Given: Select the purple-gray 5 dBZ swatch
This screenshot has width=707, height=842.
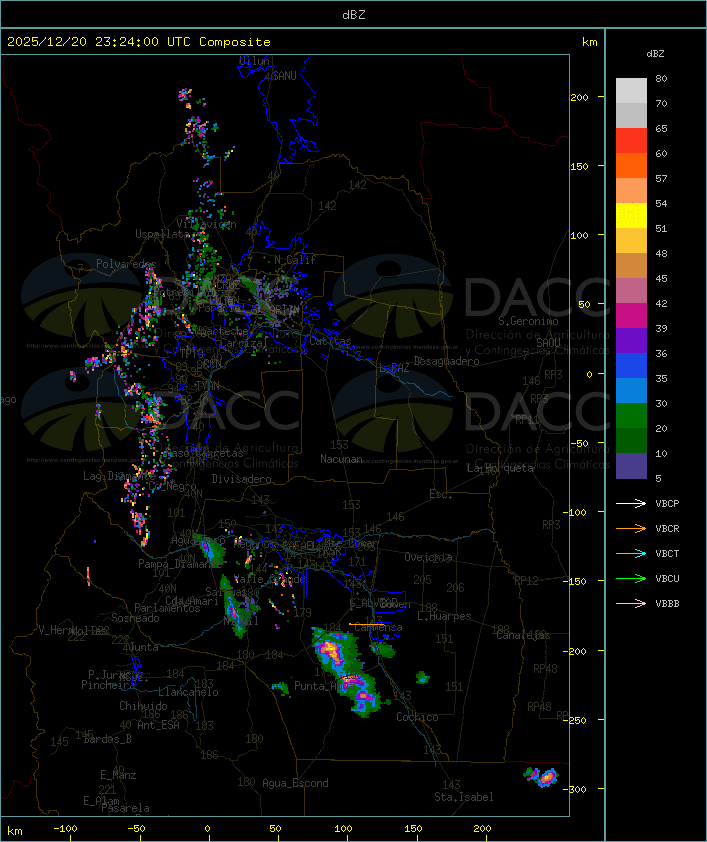Looking at the screenshot, I should (631, 466).
